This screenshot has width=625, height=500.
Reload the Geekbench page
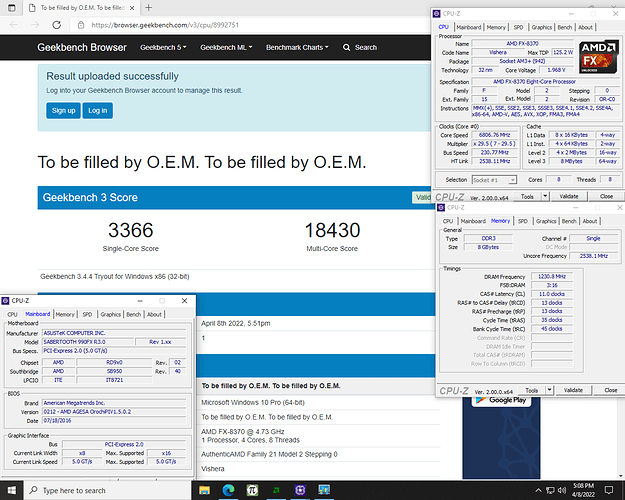[x=57, y=25]
